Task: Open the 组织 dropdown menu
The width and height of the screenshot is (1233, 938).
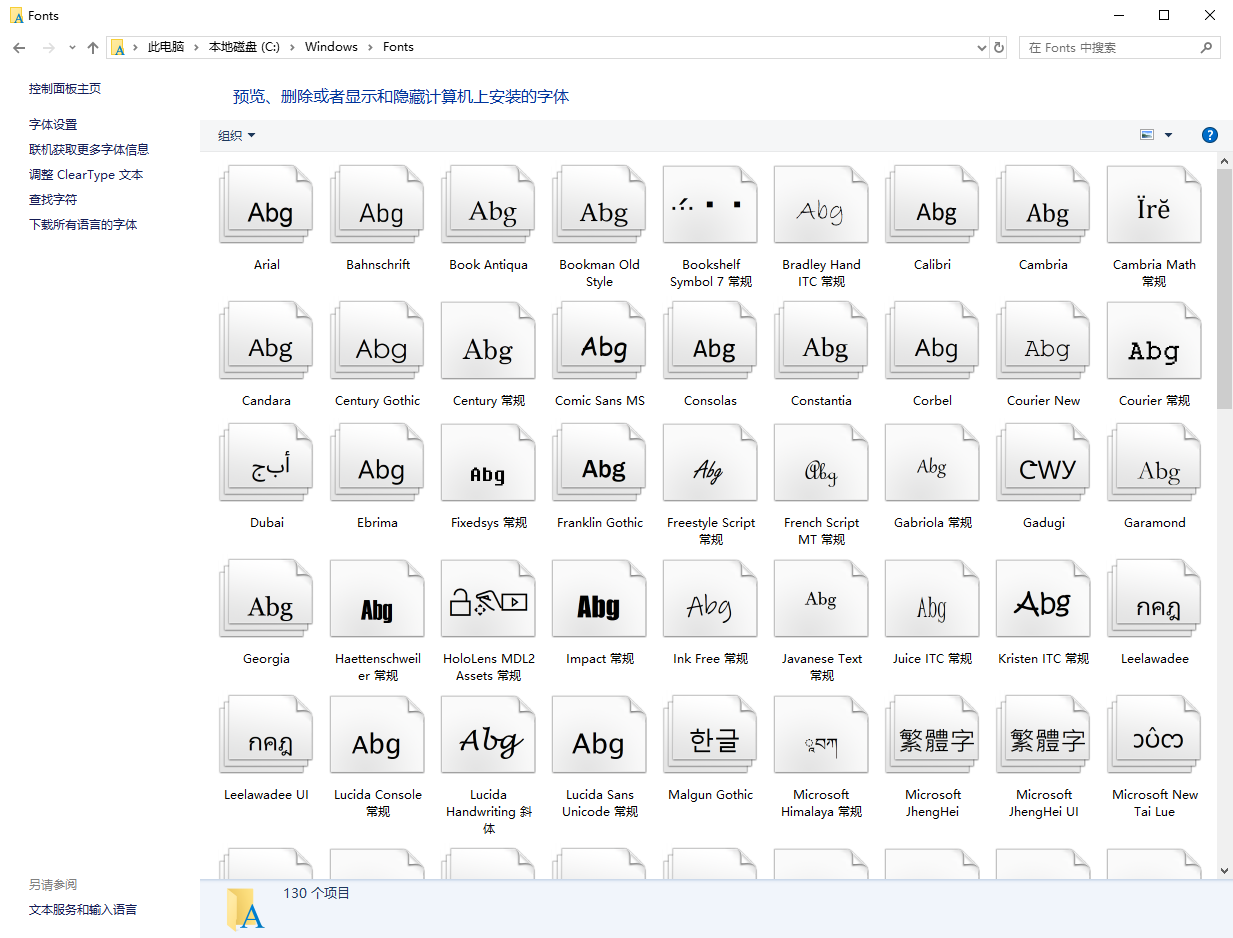Action: [x=237, y=134]
